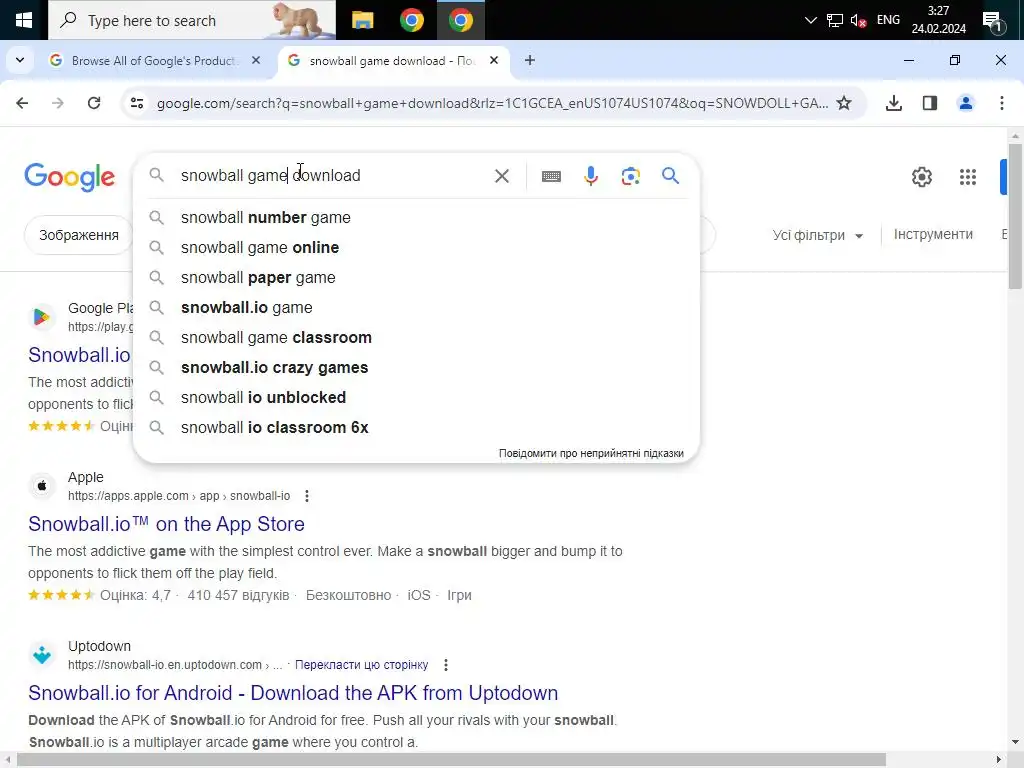1024x768 pixels.
Task: Click inside the Google search box
Action: (330, 176)
